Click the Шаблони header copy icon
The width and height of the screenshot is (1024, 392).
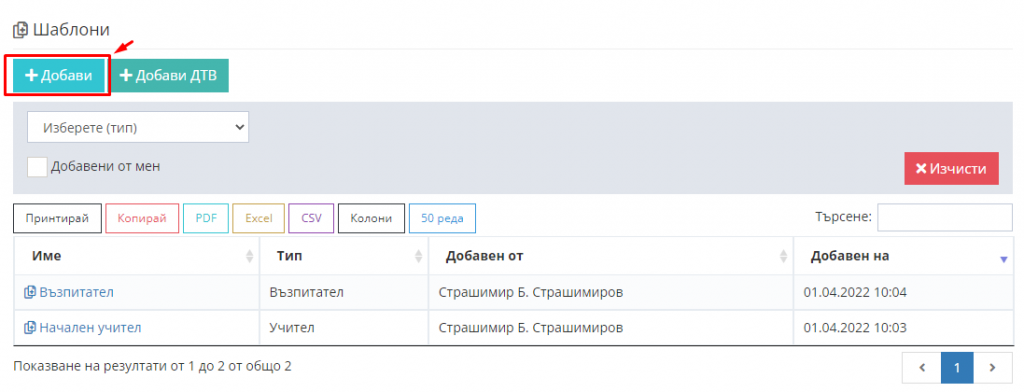click(x=20, y=30)
